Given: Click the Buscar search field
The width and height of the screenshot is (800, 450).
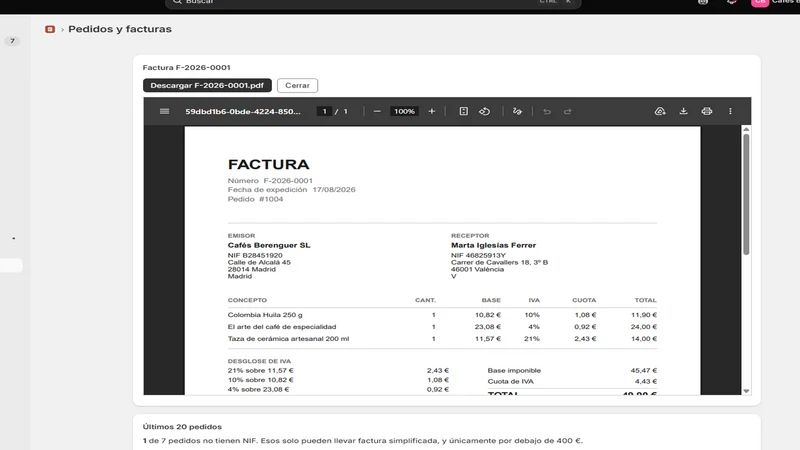Looking at the screenshot, I should coord(373,3).
